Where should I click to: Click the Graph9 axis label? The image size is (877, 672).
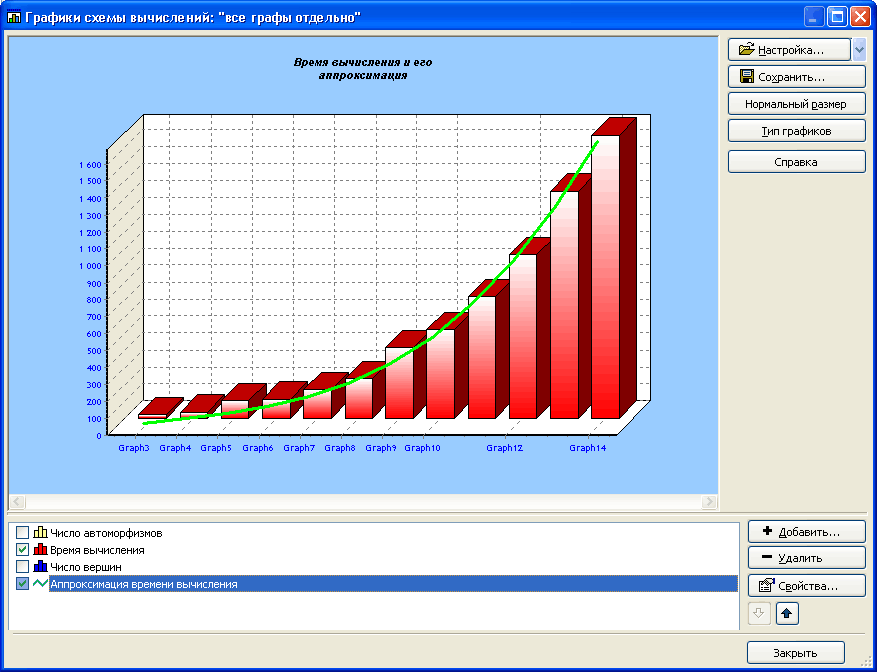click(381, 448)
